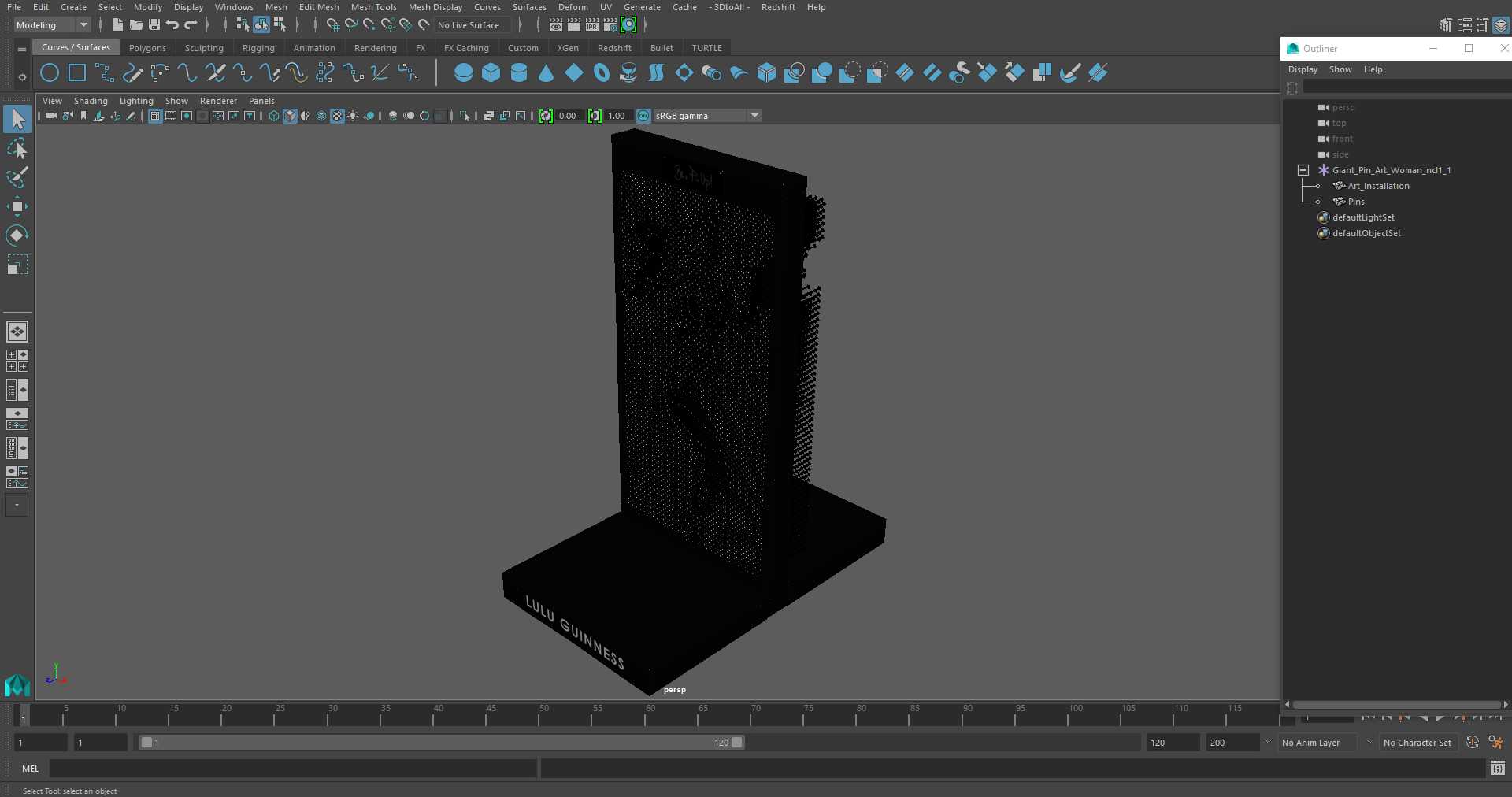Toggle wireframe shading in viewport
The height and width of the screenshot is (797, 1512).
tap(274, 116)
